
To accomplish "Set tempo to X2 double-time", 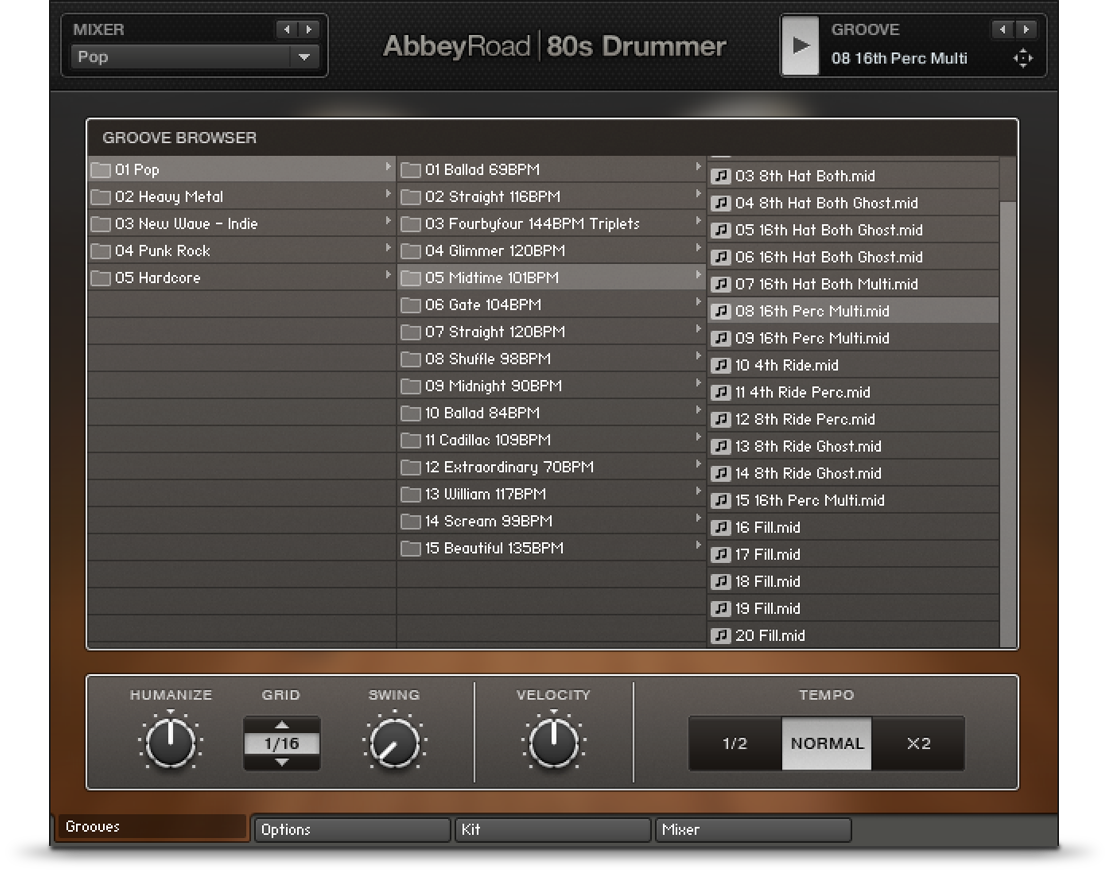I will [x=918, y=743].
